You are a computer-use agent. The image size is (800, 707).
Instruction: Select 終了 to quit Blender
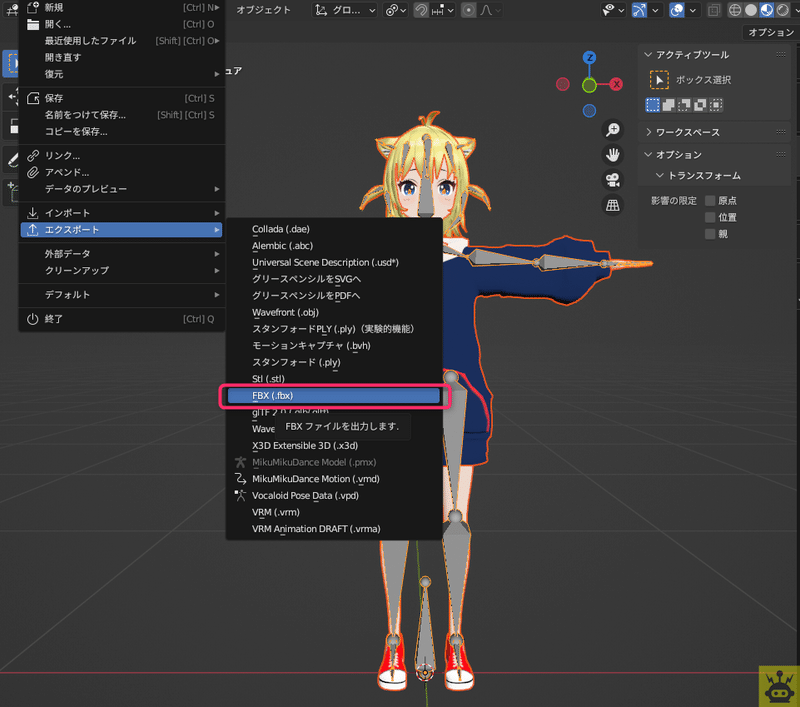tap(121, 319)
